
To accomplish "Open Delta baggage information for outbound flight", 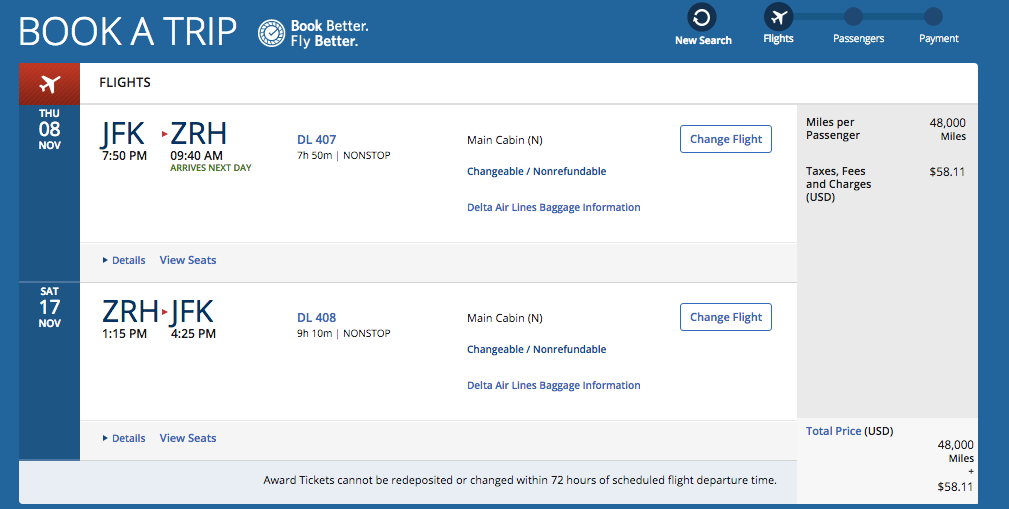I will point(553,208).
